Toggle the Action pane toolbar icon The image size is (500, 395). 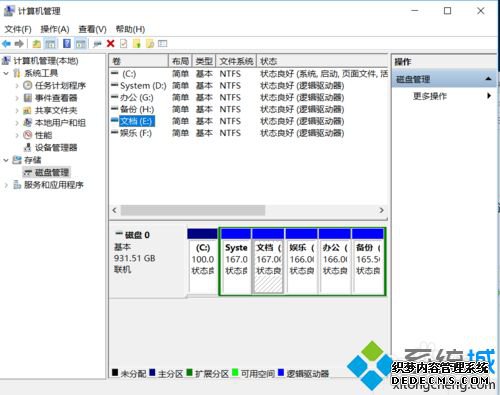point(81,44)
